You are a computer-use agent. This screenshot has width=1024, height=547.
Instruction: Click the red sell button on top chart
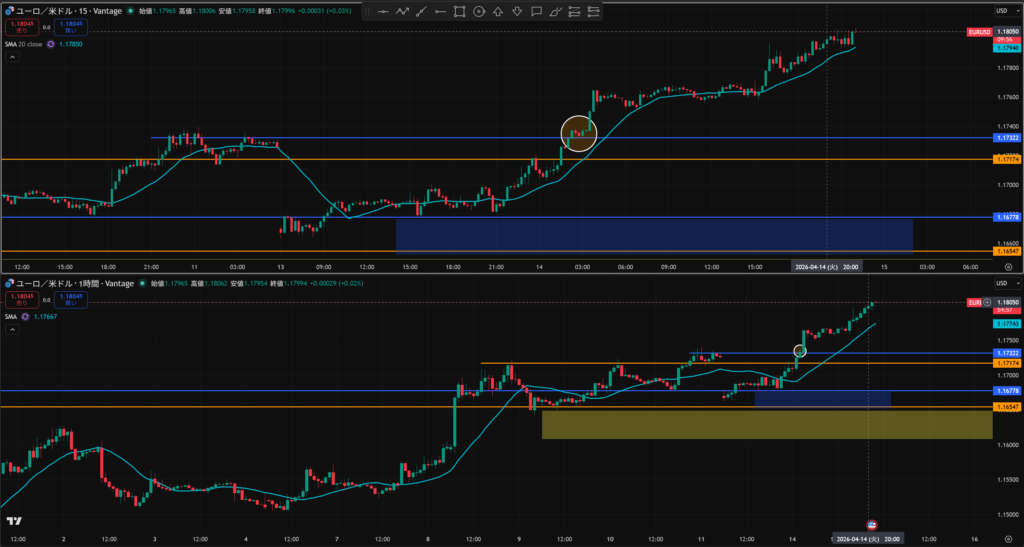19,27
